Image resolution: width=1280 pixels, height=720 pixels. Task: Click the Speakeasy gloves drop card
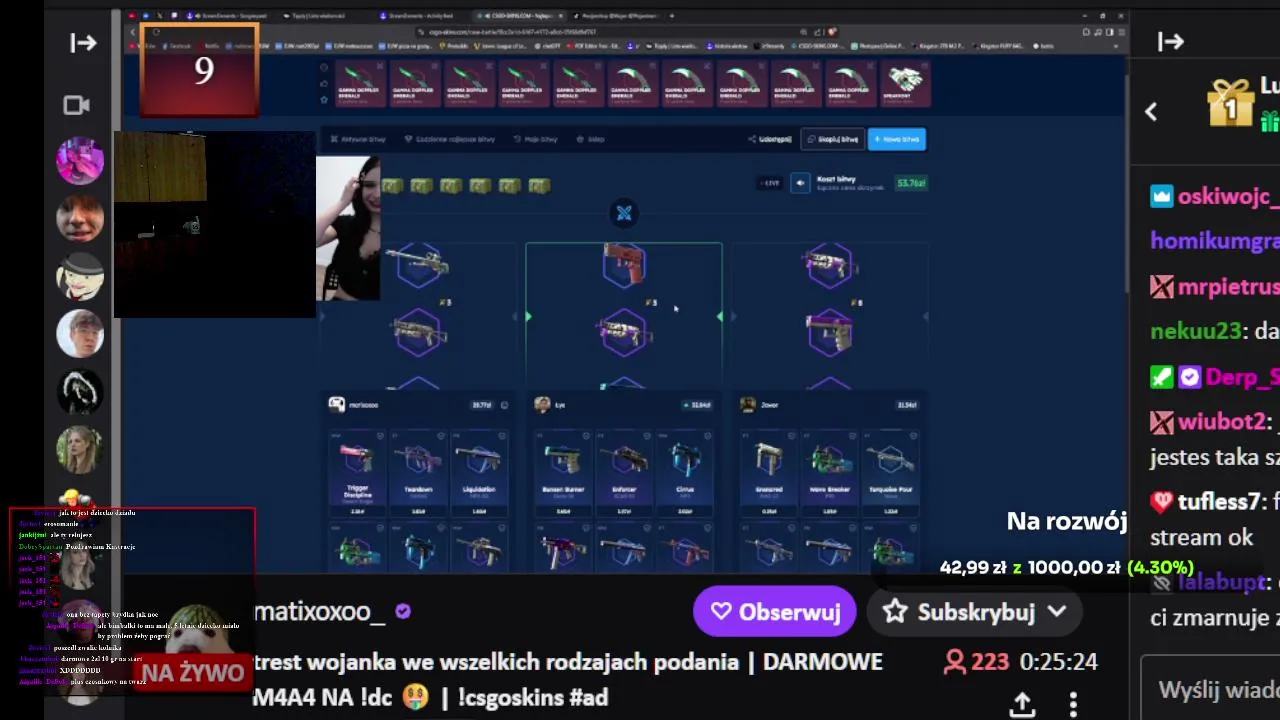(x=905, y=84)
